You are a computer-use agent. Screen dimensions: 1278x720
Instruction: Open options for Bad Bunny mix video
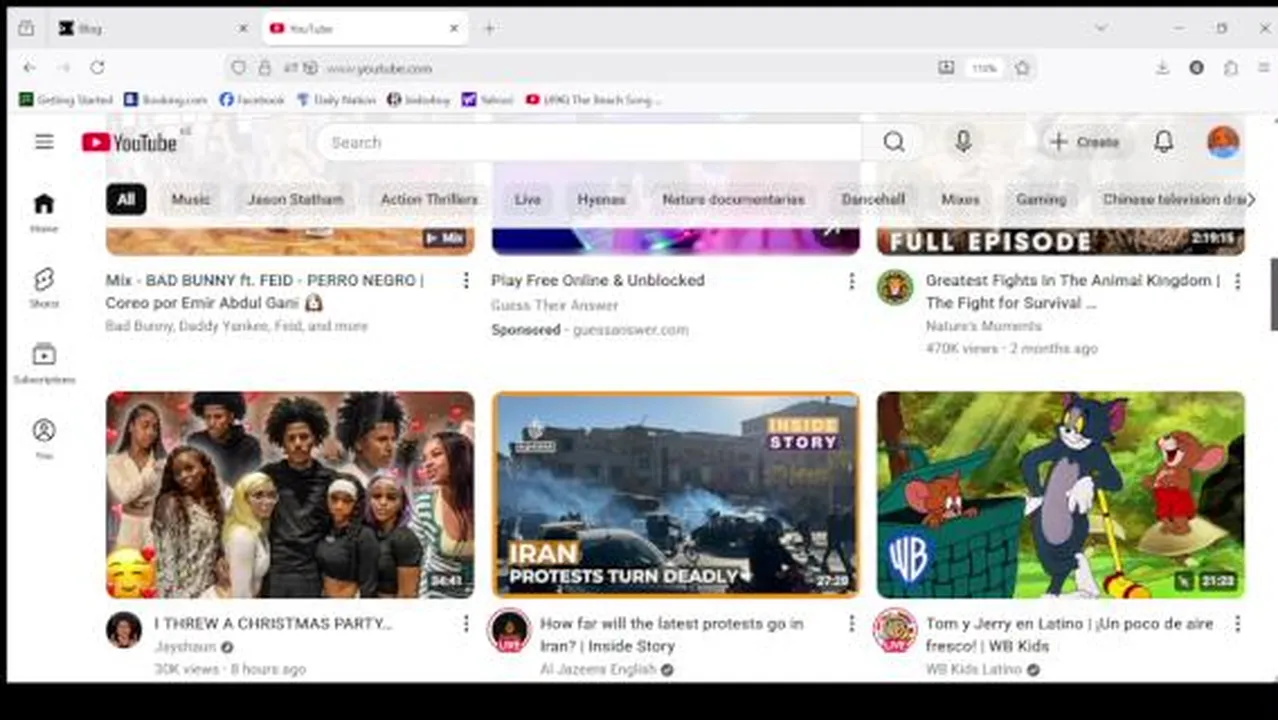pos(465,281)
